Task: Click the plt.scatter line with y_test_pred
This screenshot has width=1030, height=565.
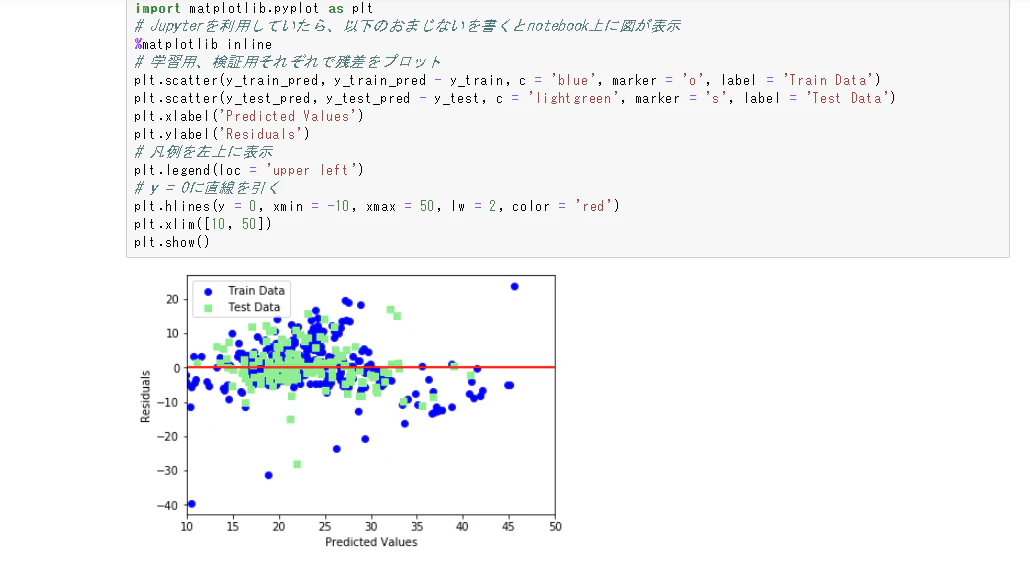Action: (515, 99)
